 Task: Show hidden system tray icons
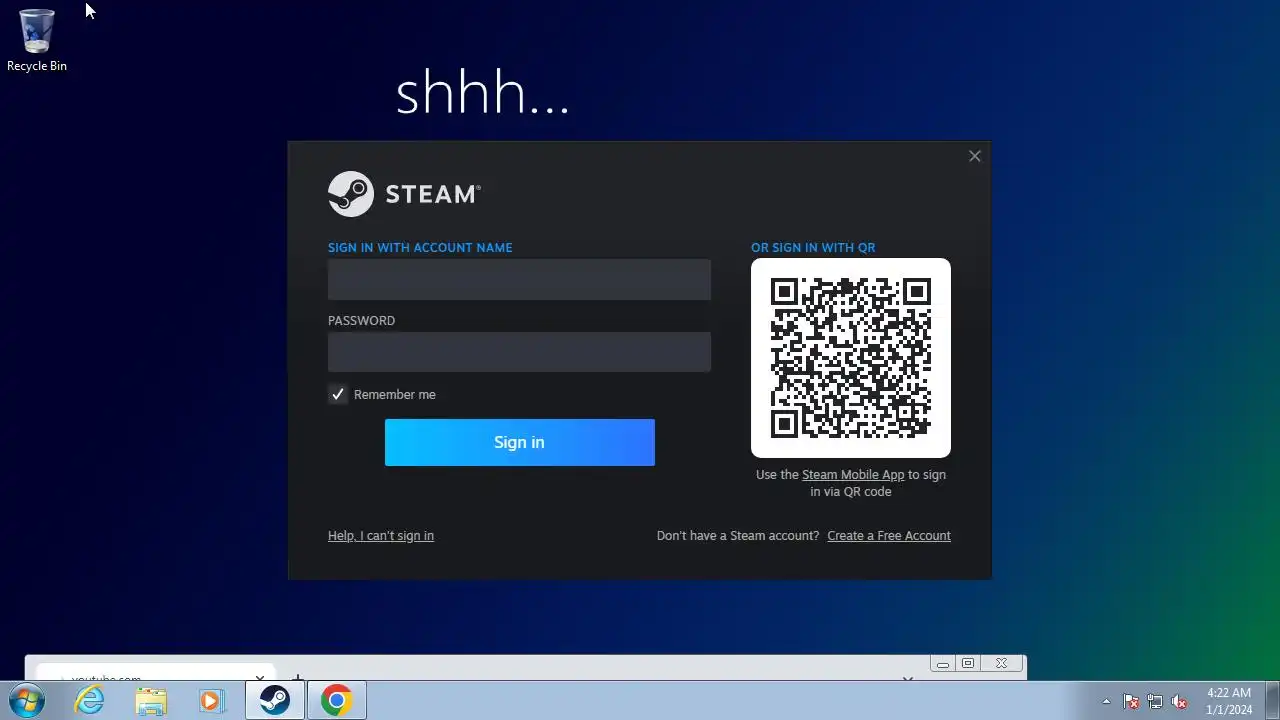coord(1106,701)
